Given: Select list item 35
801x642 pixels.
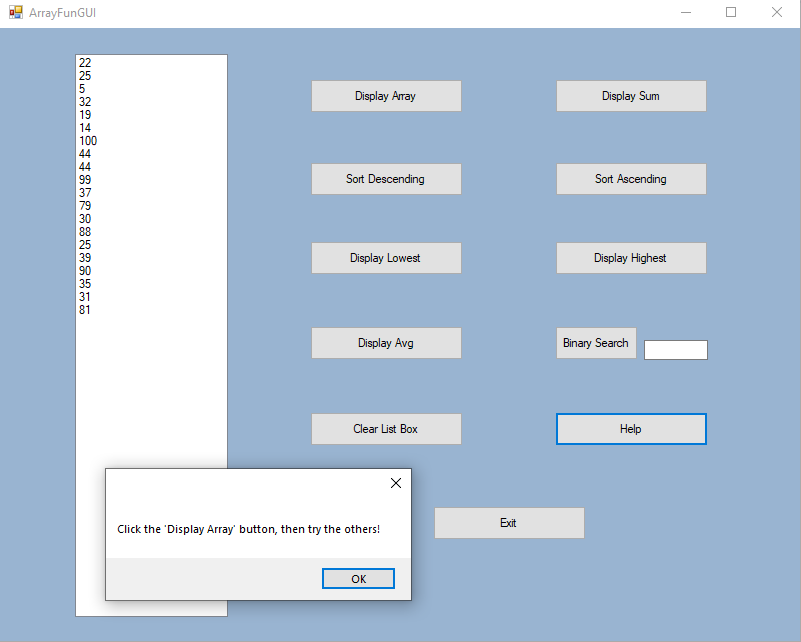Looking at the screenshot, I should (151, 284).
